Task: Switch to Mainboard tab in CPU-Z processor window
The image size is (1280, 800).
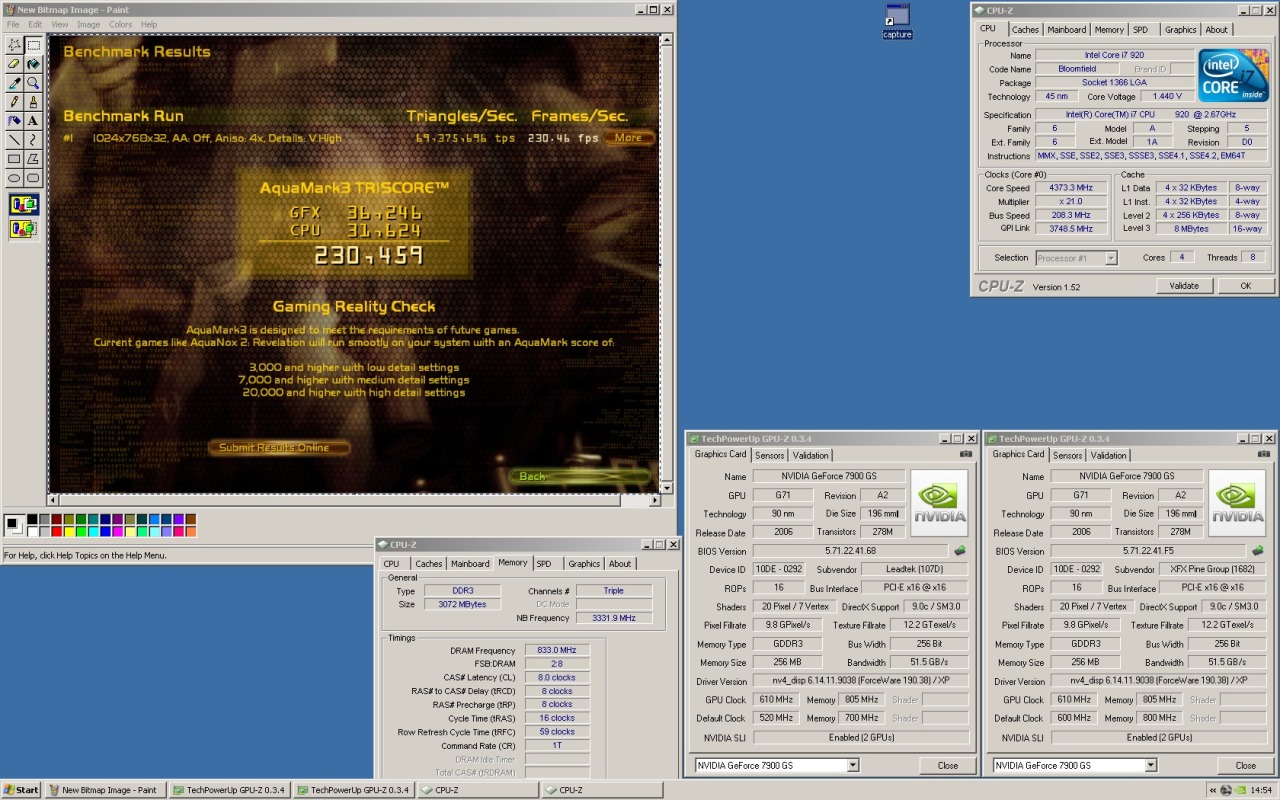Action: coord(1066,30)
